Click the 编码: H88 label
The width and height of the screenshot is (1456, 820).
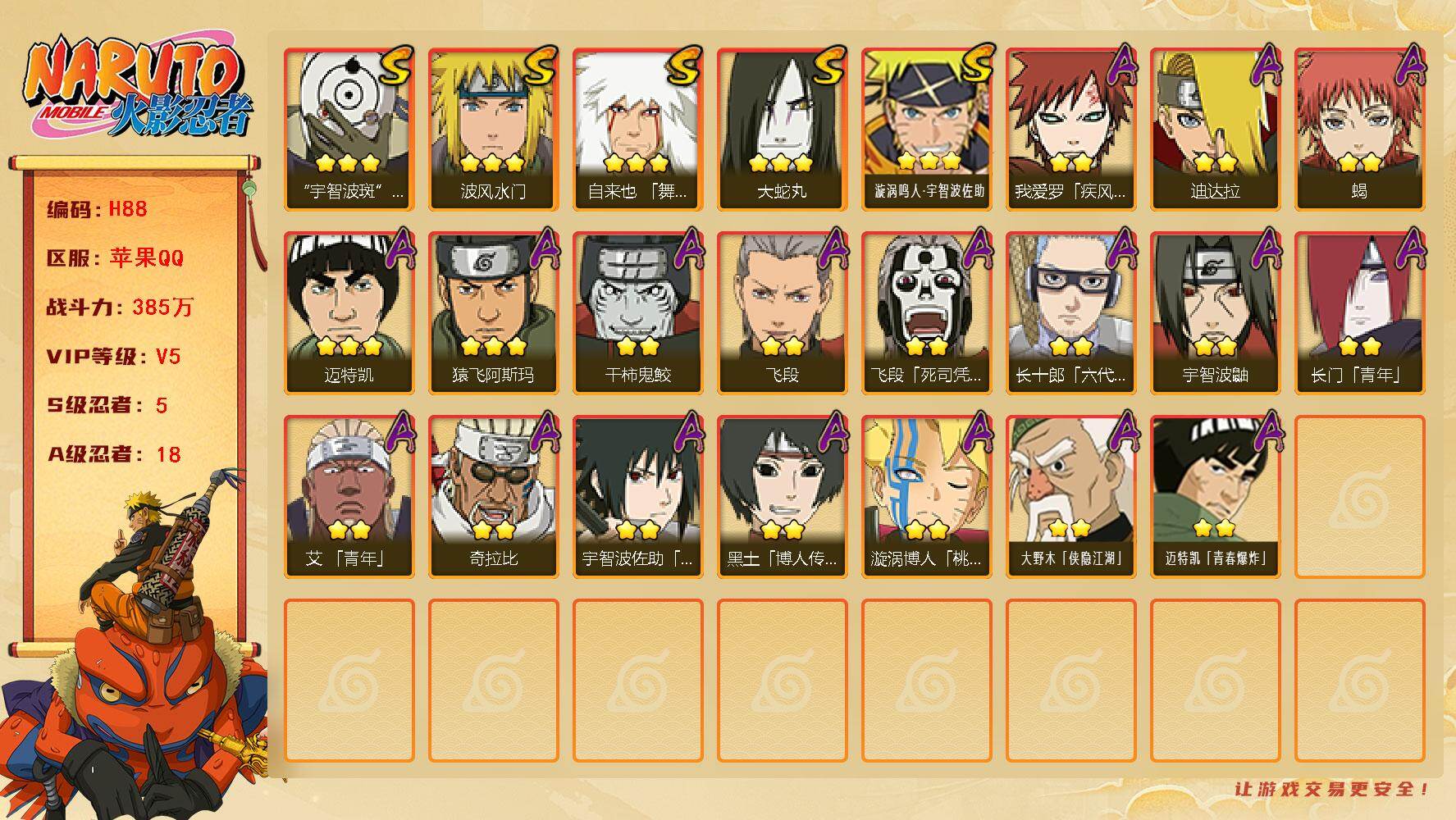coord(97,209)
